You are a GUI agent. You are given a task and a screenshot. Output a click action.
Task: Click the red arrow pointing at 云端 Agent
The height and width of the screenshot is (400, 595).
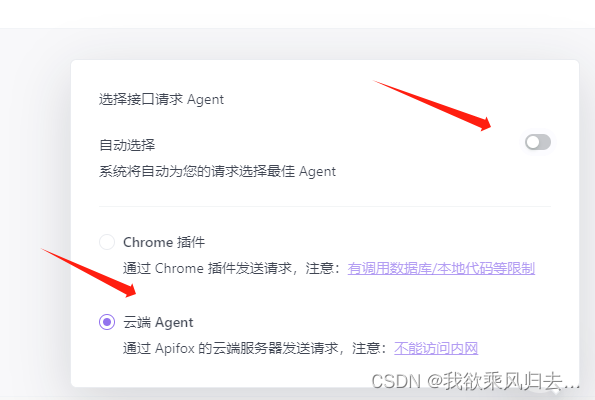tap(88, 272)
